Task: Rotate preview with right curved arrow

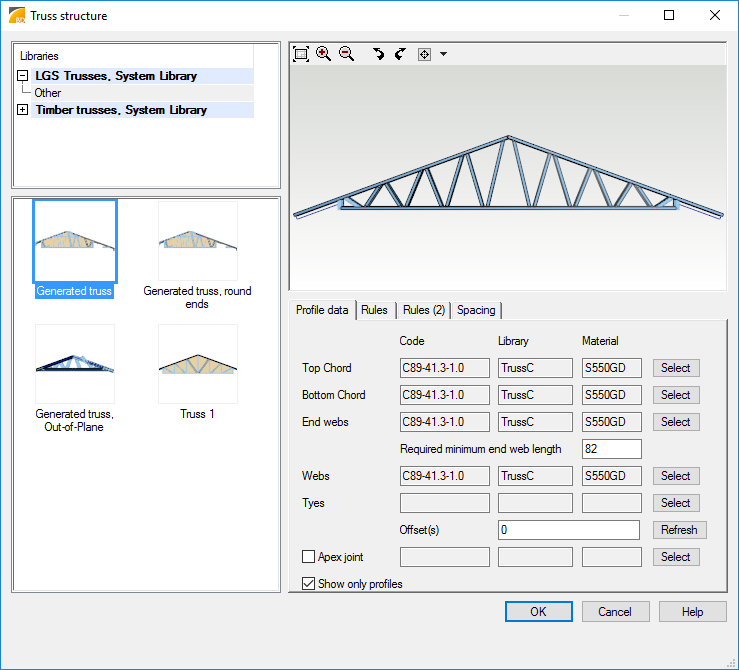Action: (400, 54)
